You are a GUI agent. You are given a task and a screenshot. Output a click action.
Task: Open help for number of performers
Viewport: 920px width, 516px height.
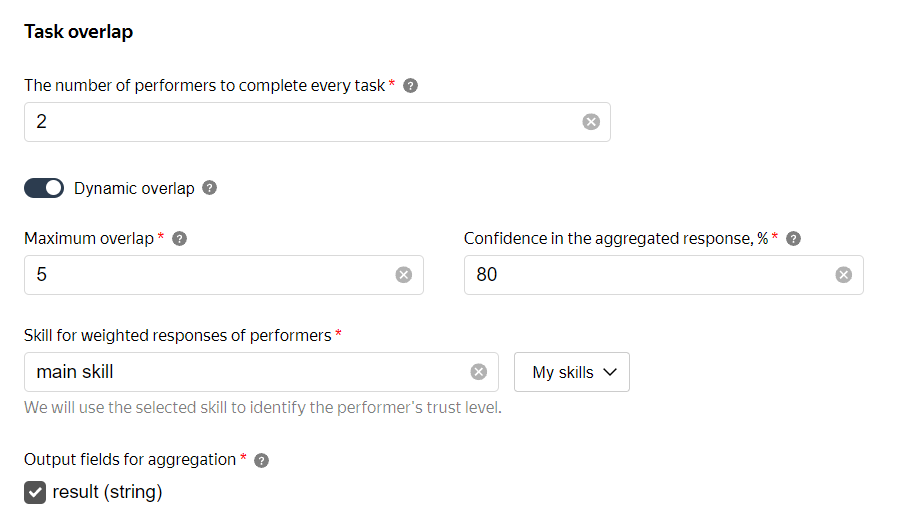pos(411,86)
